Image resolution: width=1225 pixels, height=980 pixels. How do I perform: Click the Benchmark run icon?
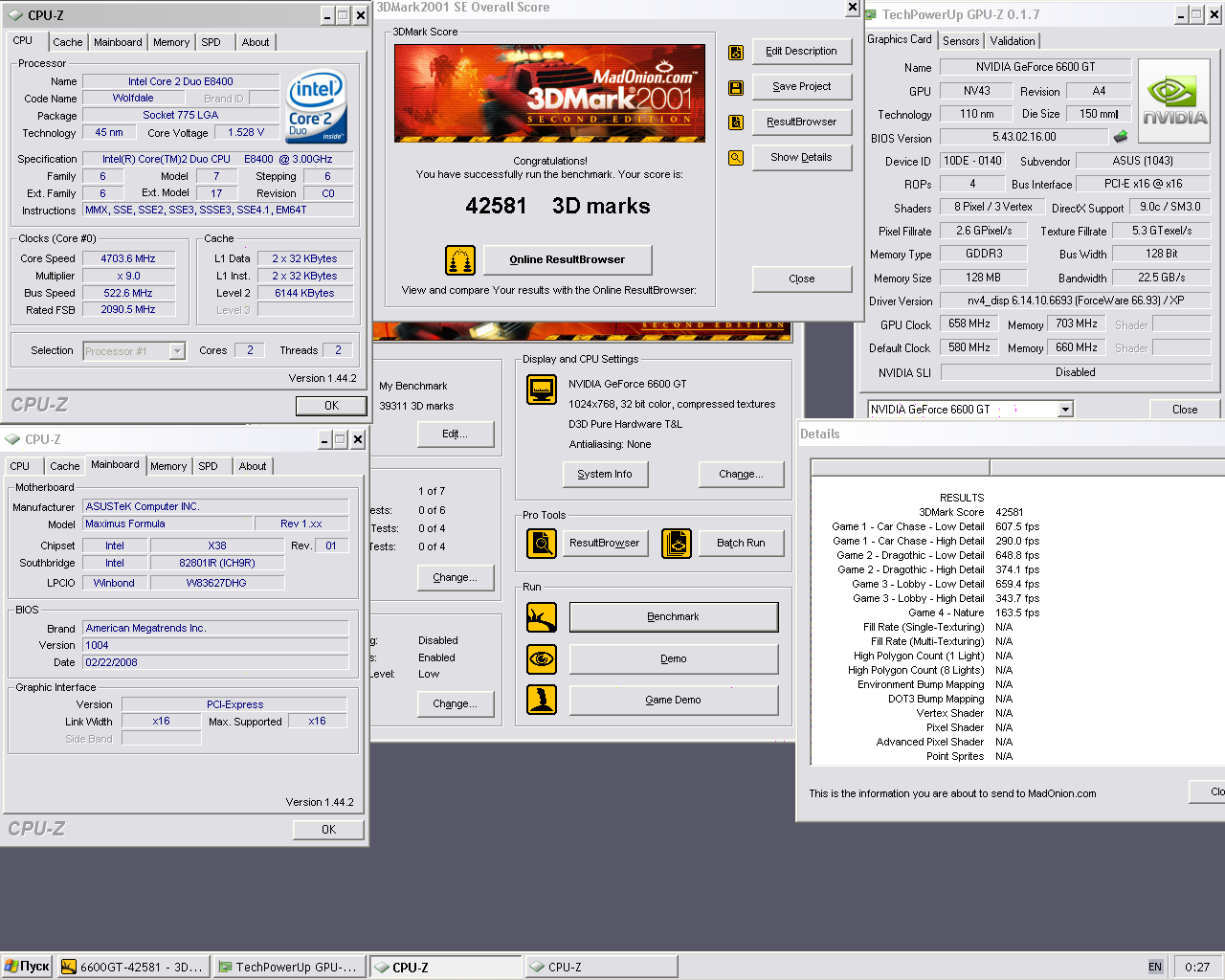point(542,617)
